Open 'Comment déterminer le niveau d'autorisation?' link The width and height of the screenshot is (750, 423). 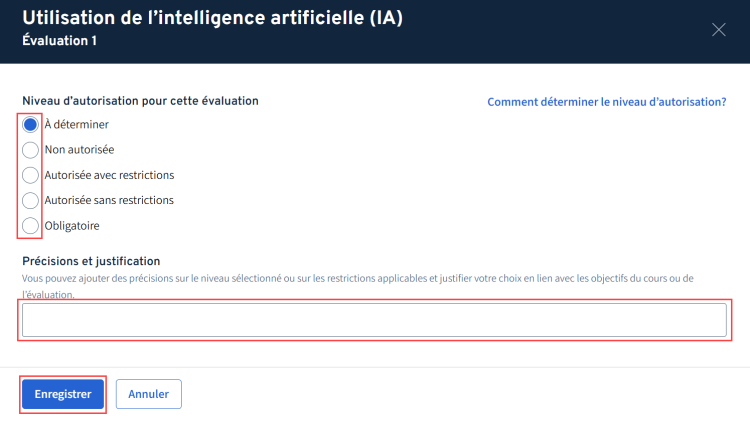(x=607, y=101)
